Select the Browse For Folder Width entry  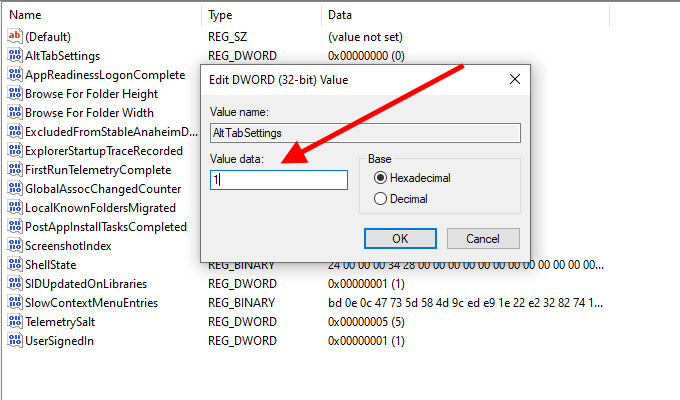(89, 113)
